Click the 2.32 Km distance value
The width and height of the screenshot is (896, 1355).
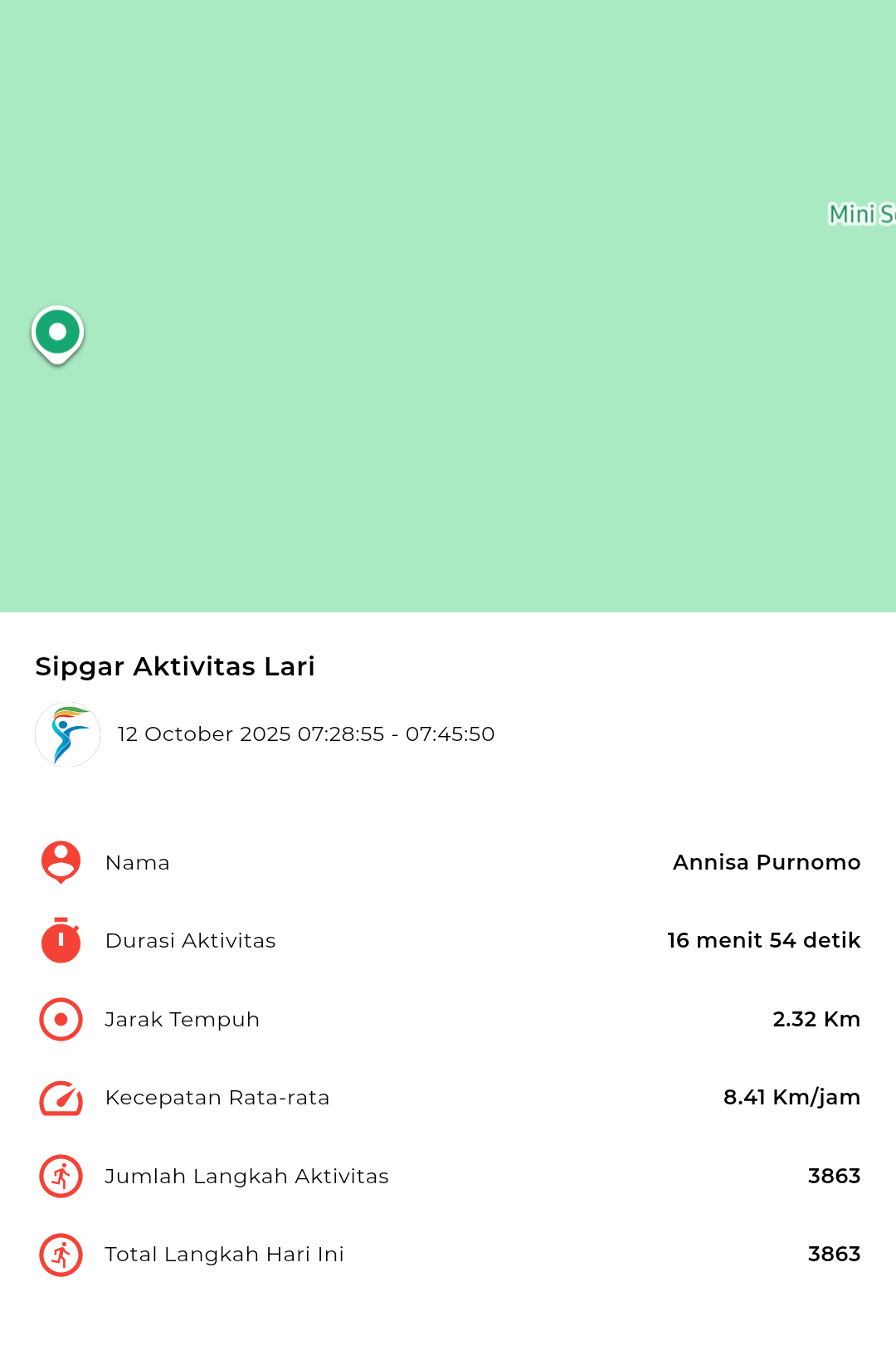click(816, 1019)
